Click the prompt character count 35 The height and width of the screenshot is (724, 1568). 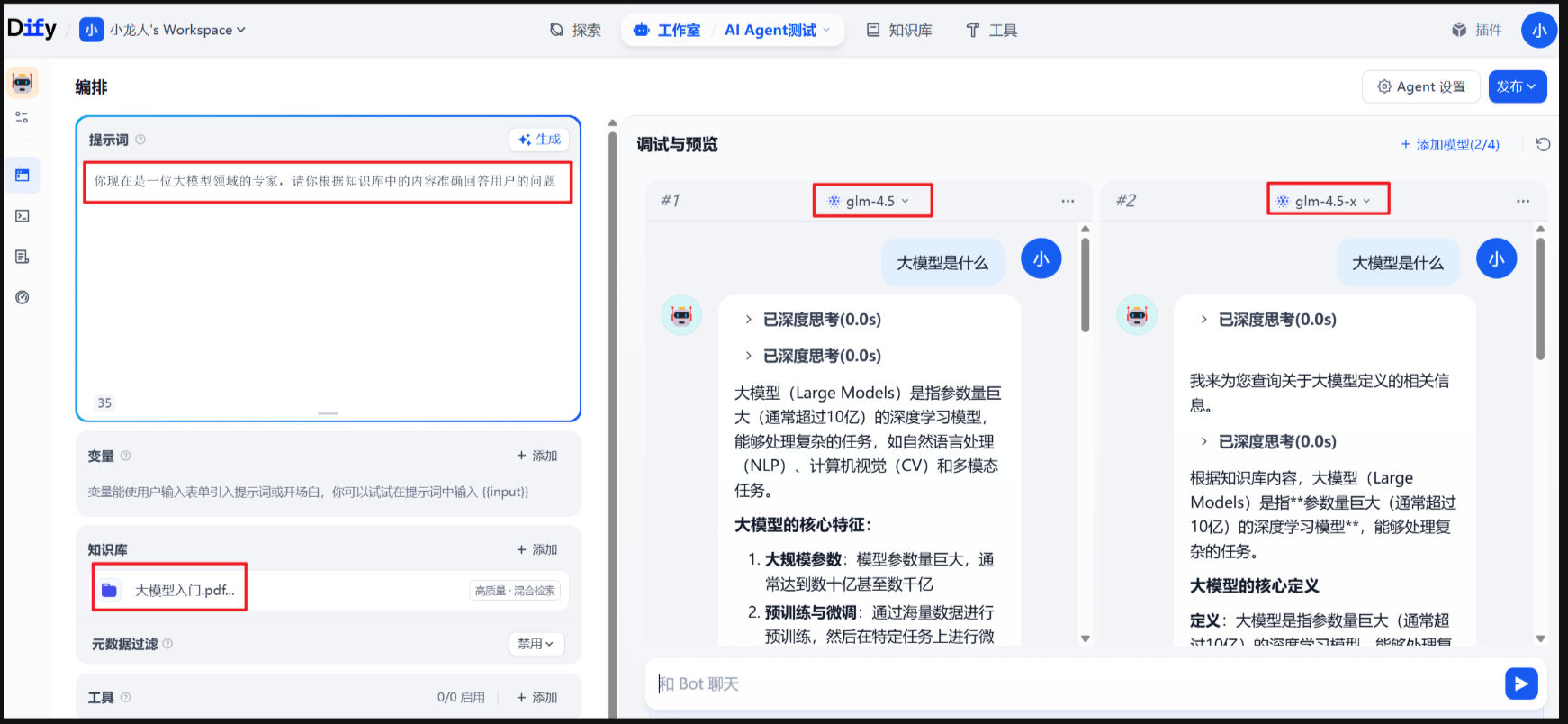[x=104, y=403]
